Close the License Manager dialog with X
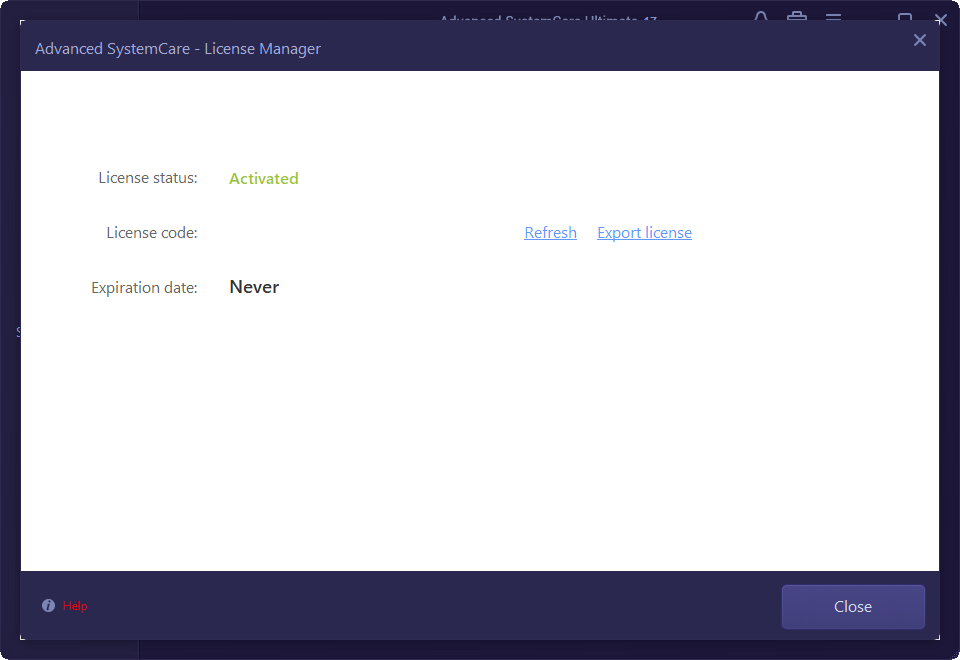 coord(919,40)
